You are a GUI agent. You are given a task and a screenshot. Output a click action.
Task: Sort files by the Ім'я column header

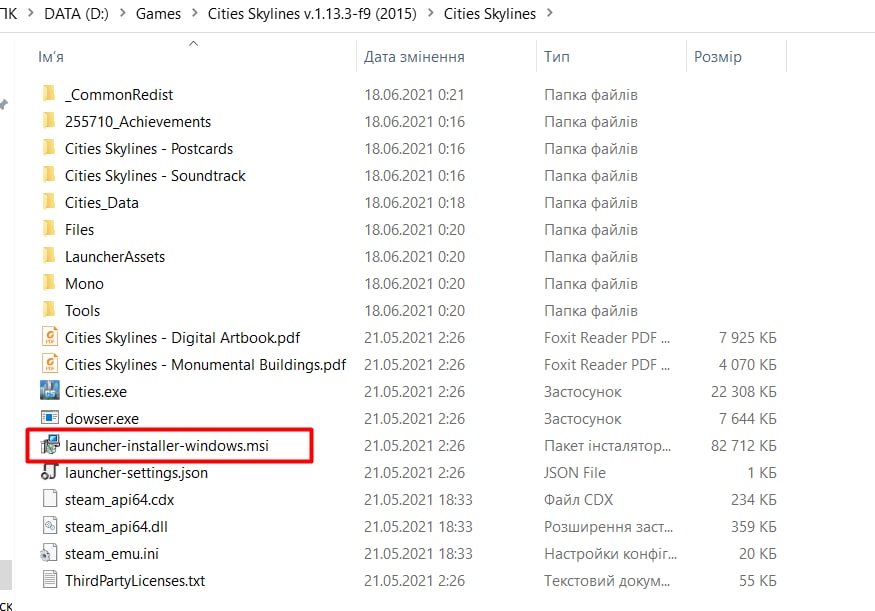click(x=51, y=57)
